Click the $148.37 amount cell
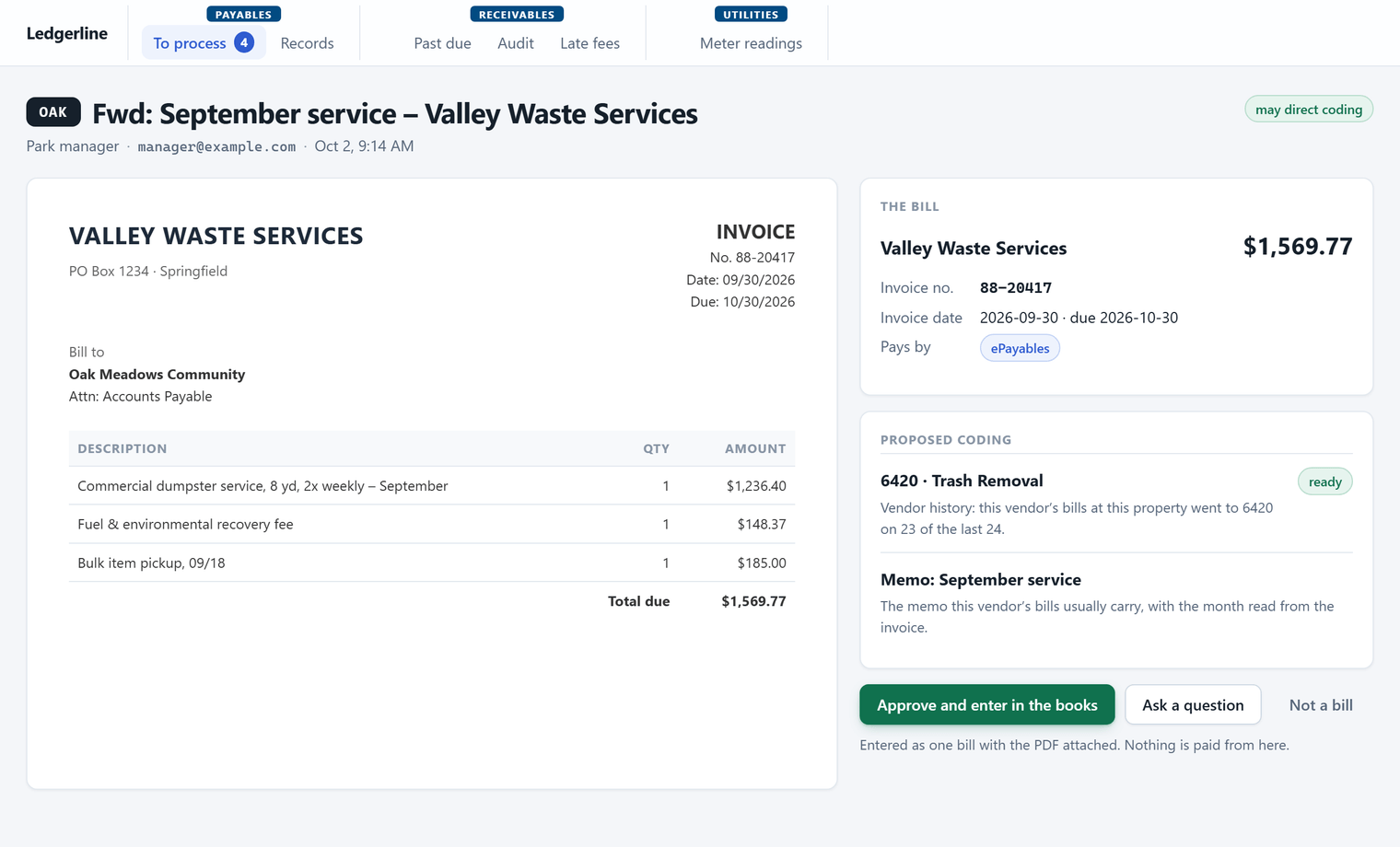Viewport: 1400px width, 847px height. [762, 524]
